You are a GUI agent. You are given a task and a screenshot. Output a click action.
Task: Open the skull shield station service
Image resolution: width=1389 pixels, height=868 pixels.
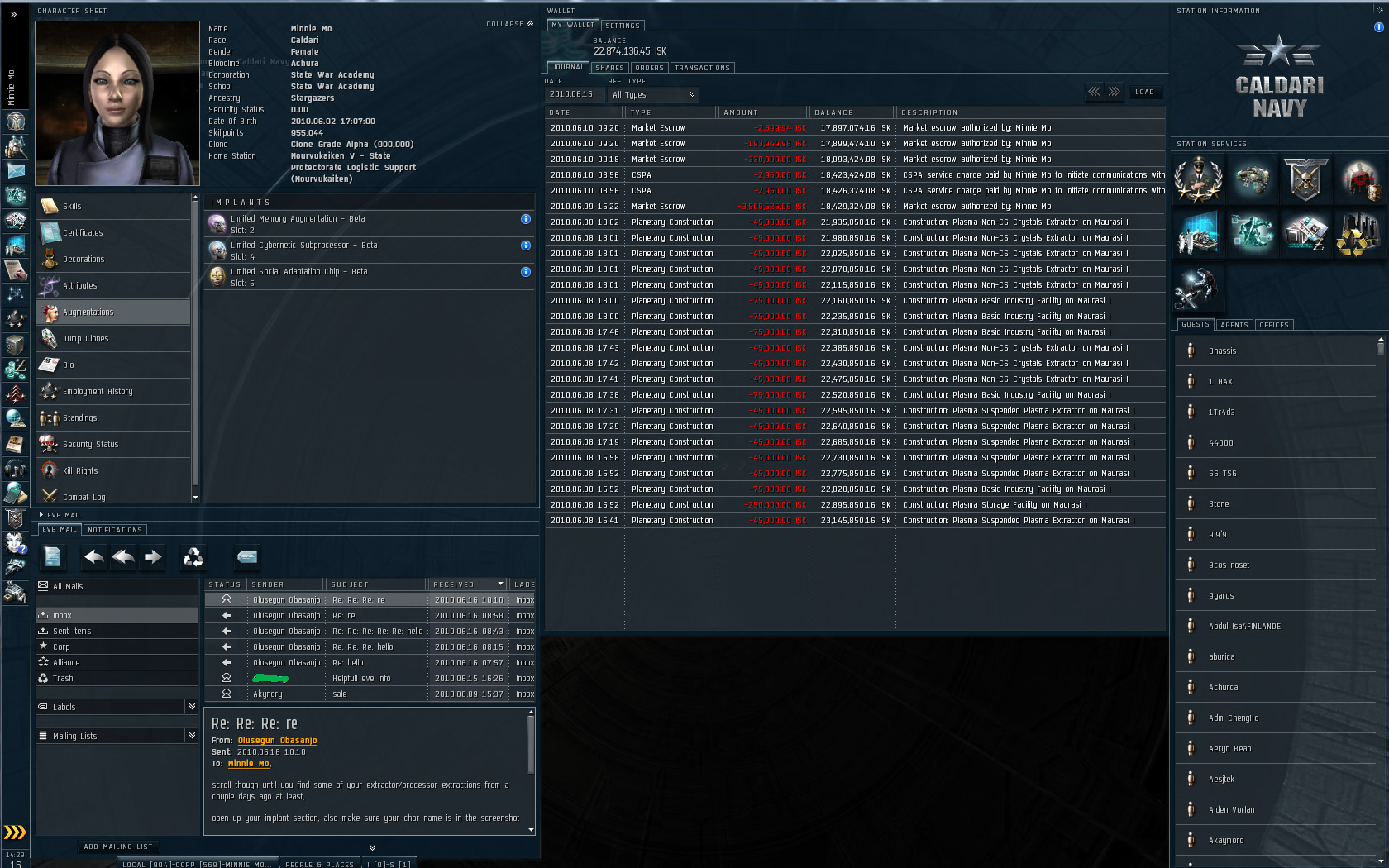(1305, 179)
